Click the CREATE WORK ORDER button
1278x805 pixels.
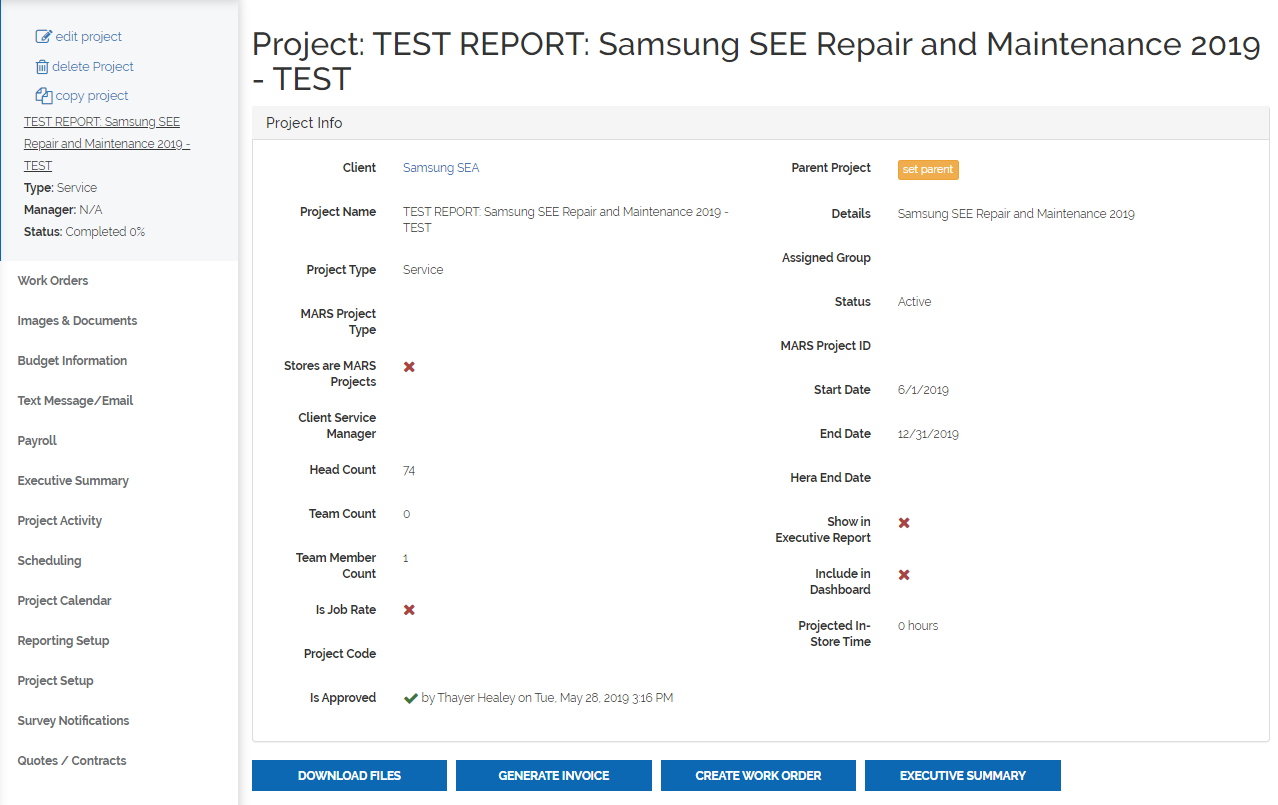(x=758, y=776)
